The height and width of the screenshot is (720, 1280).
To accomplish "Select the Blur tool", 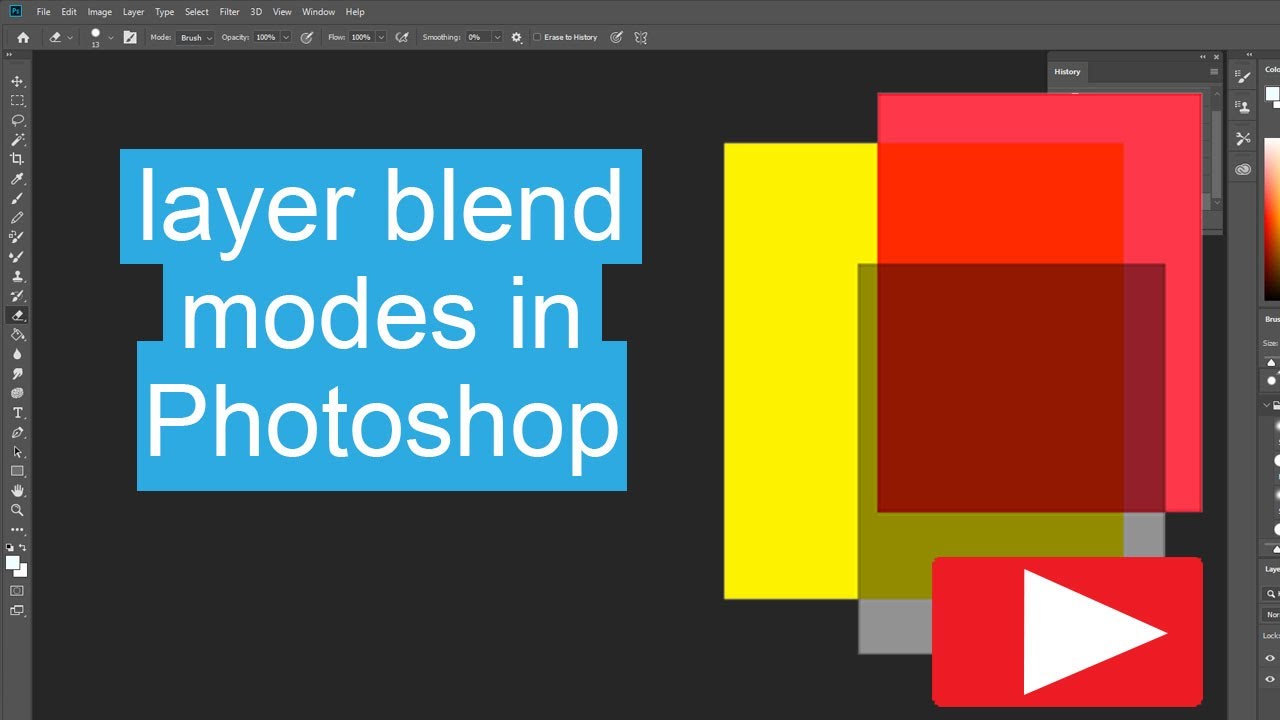I will click(17, 354).
